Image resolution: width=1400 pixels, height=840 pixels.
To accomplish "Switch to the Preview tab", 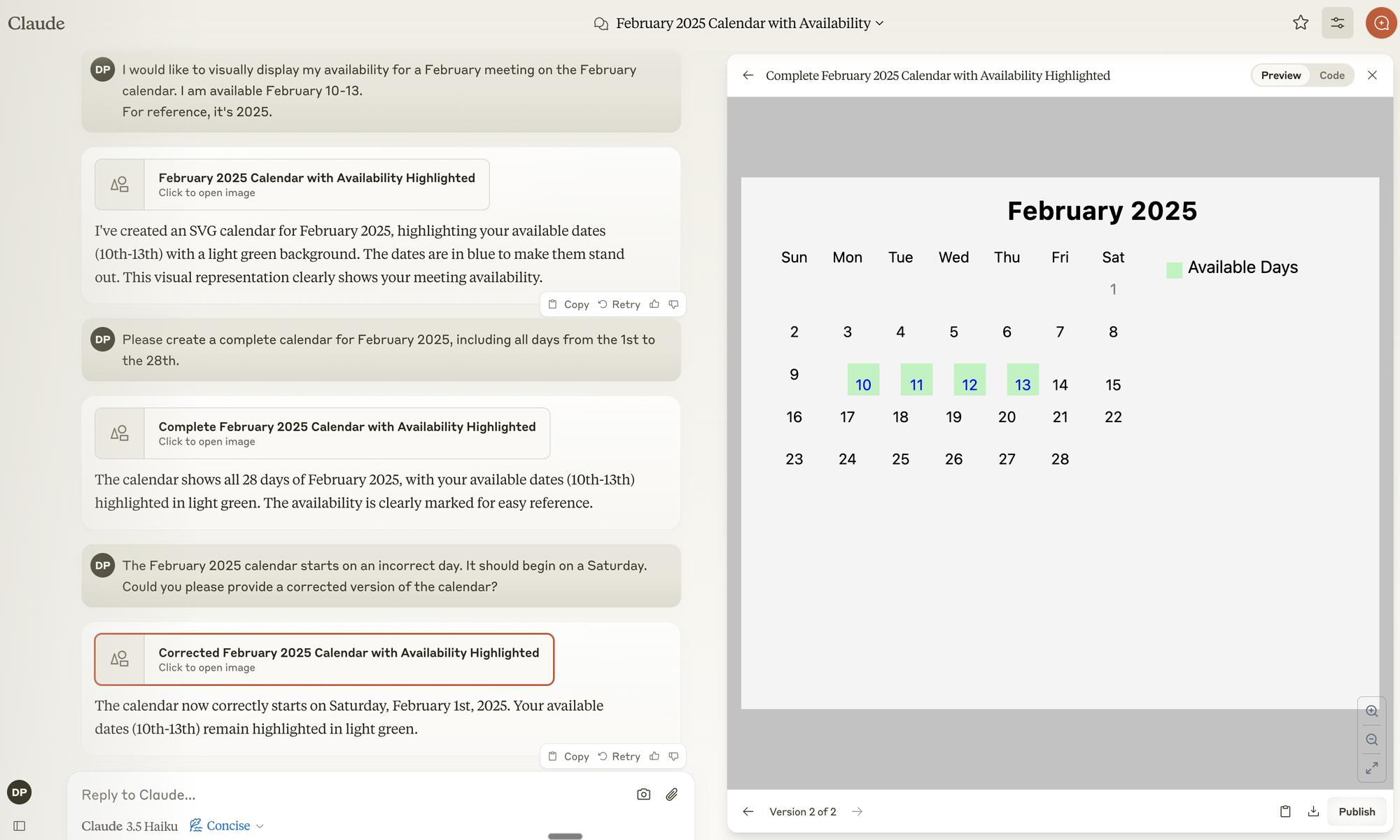I will (x=1280, y=76).
